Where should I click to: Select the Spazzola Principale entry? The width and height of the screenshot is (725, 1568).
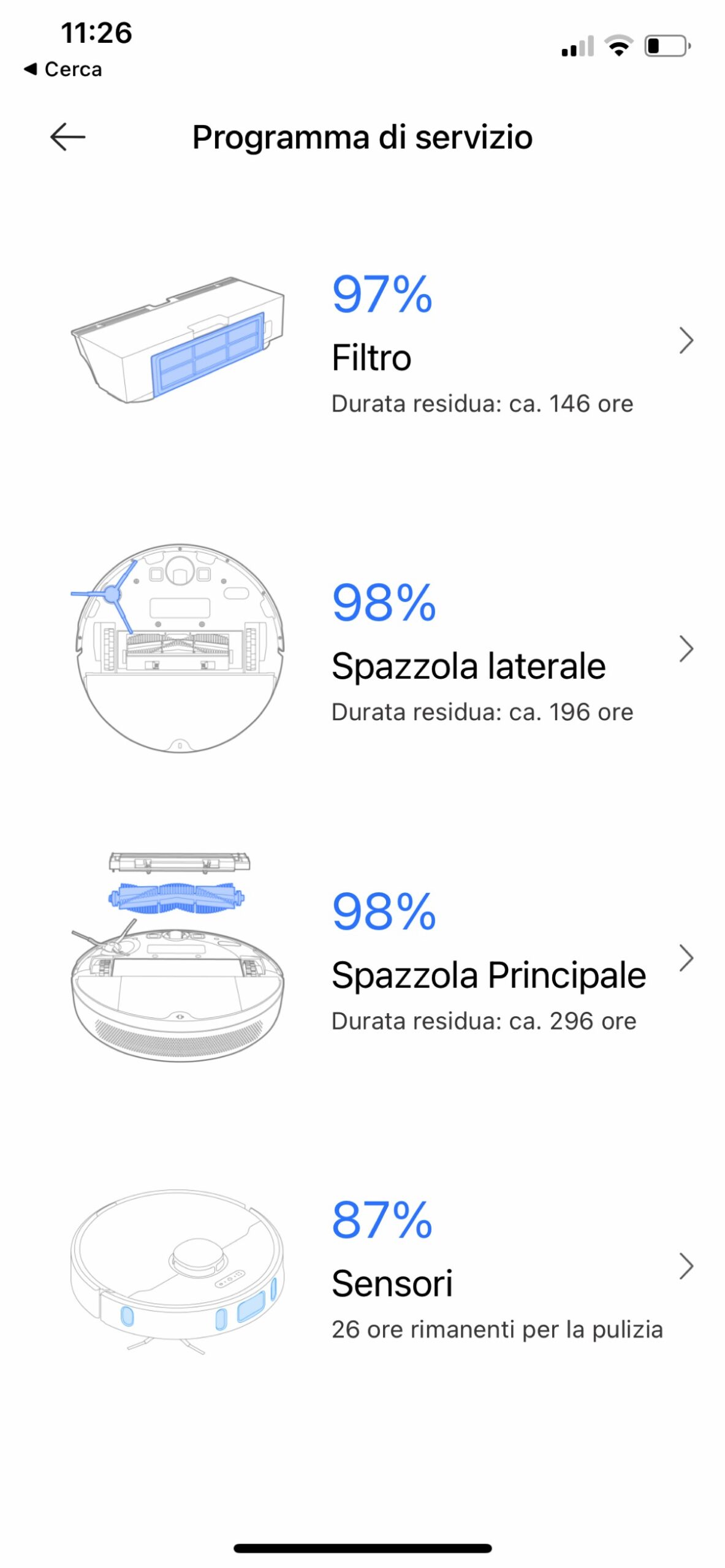[488, 975]
